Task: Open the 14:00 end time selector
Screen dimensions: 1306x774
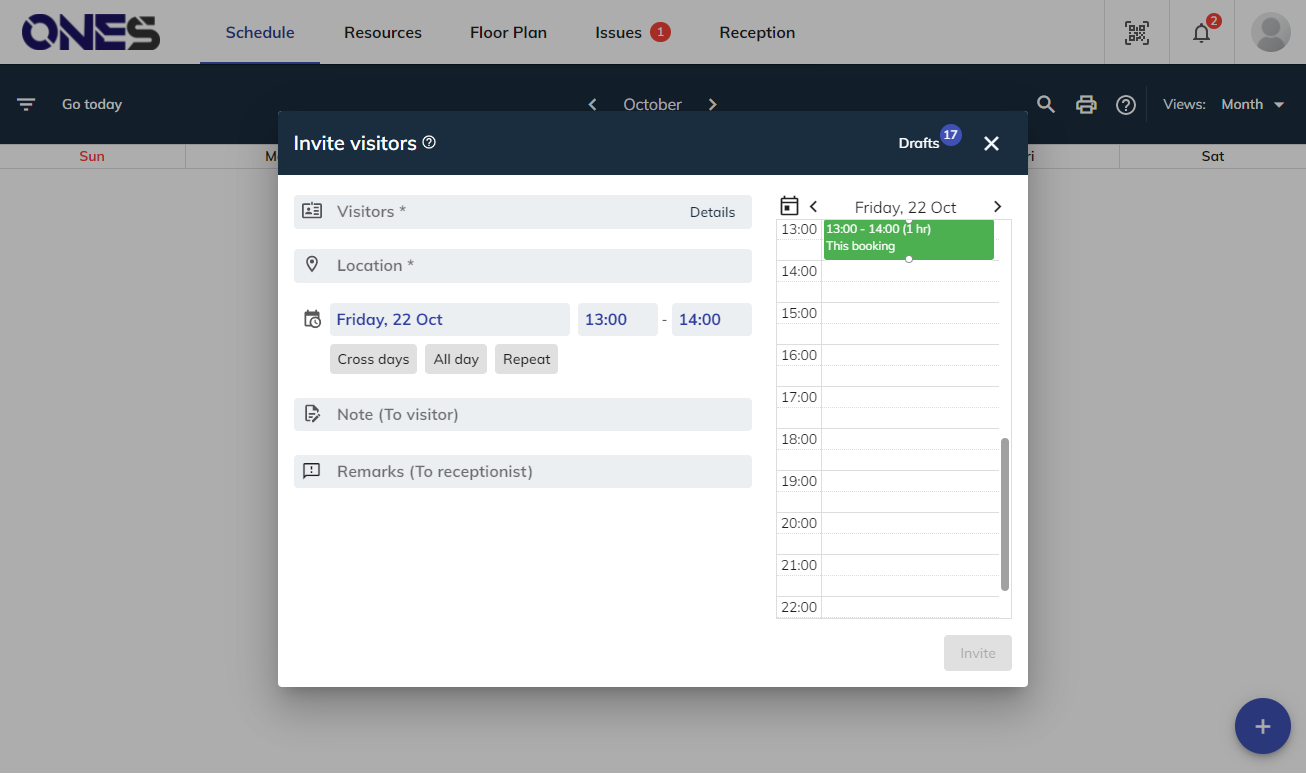Action: 711,320
